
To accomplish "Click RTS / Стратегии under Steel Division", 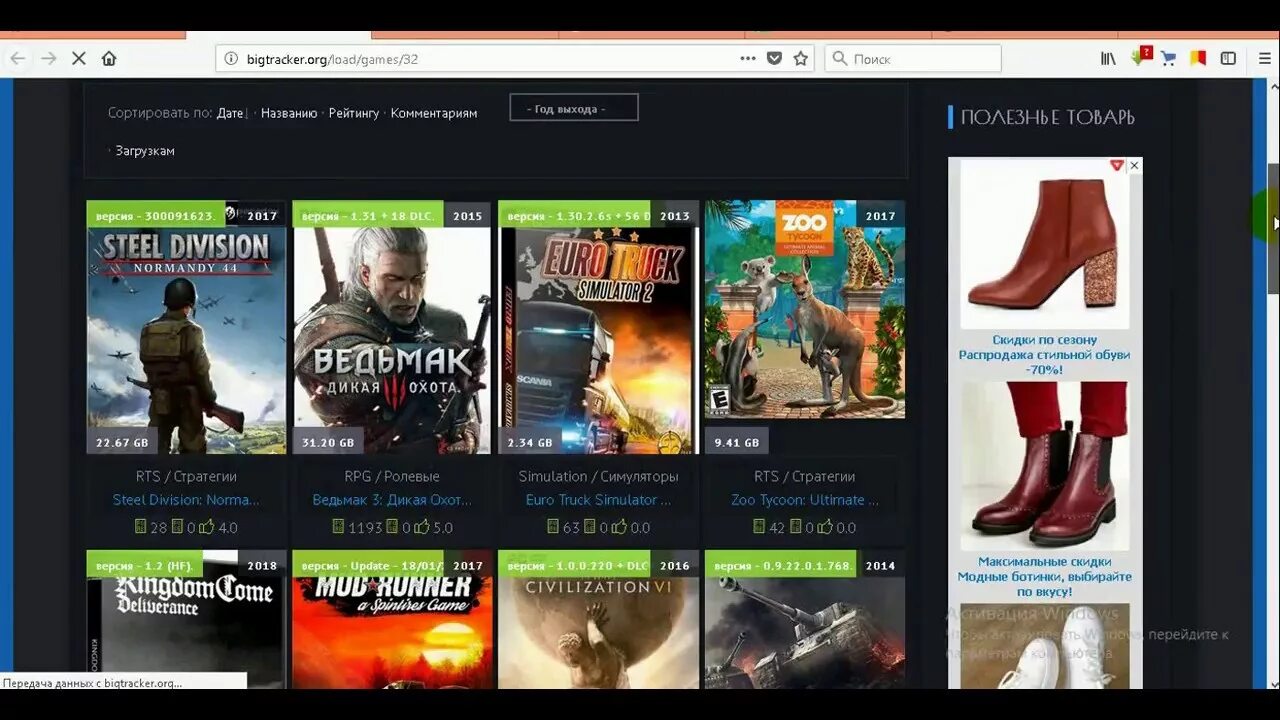I will click(186, 476).
